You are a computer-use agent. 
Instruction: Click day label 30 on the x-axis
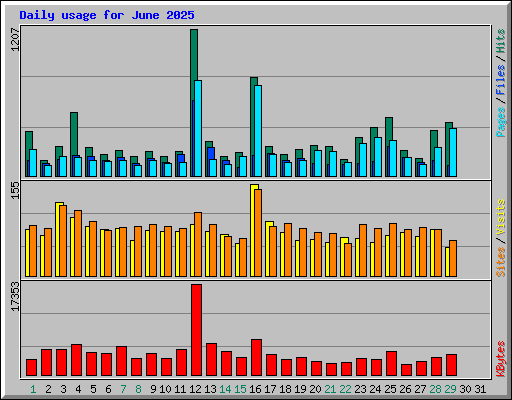[x=465, y=389]
